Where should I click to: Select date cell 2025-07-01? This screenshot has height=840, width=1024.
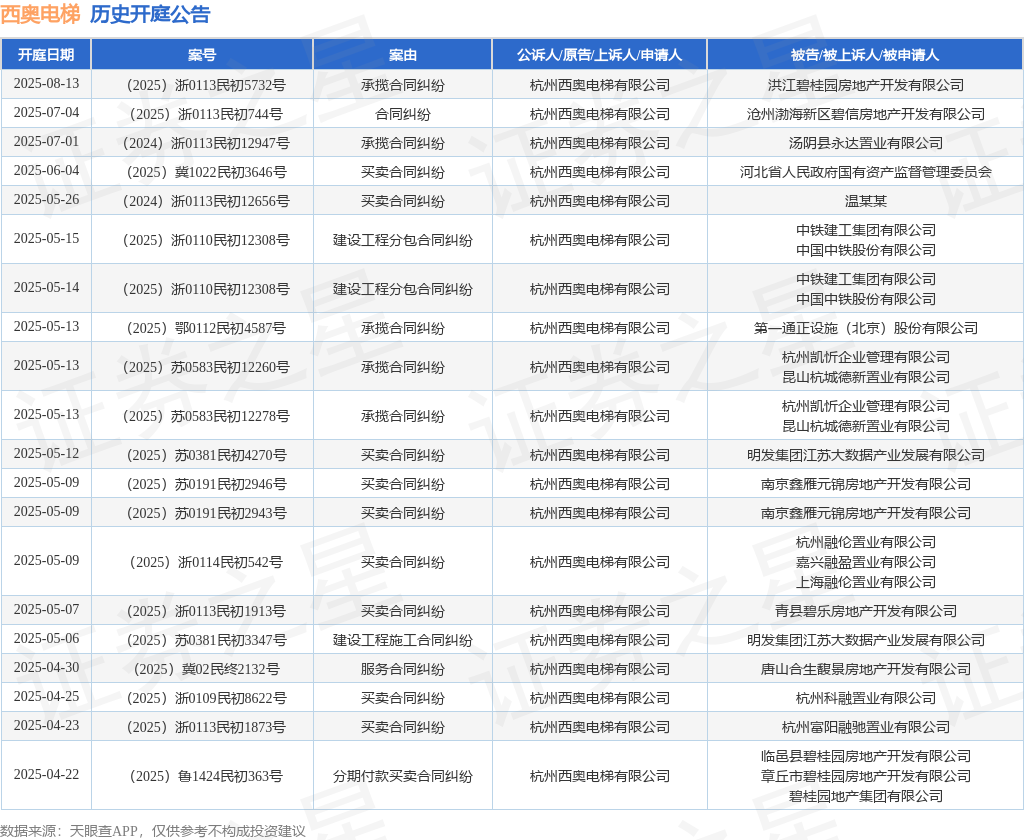click(46, 141)
